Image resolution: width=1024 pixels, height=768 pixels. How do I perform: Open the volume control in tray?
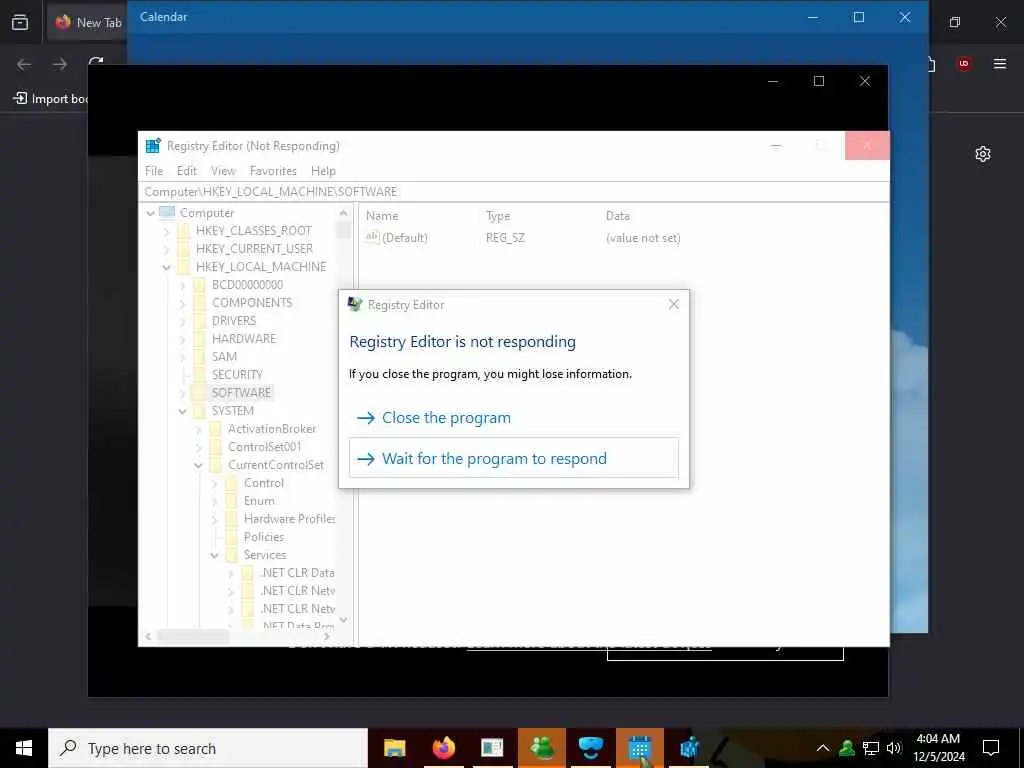(x=894, y=748)
